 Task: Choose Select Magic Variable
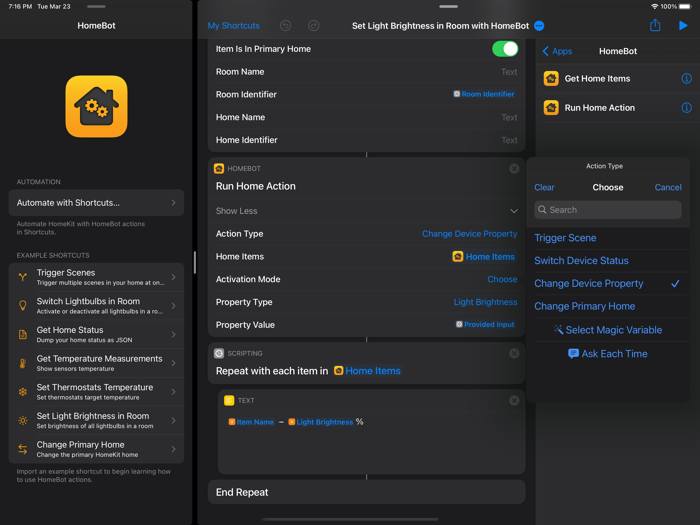[608, 330]
